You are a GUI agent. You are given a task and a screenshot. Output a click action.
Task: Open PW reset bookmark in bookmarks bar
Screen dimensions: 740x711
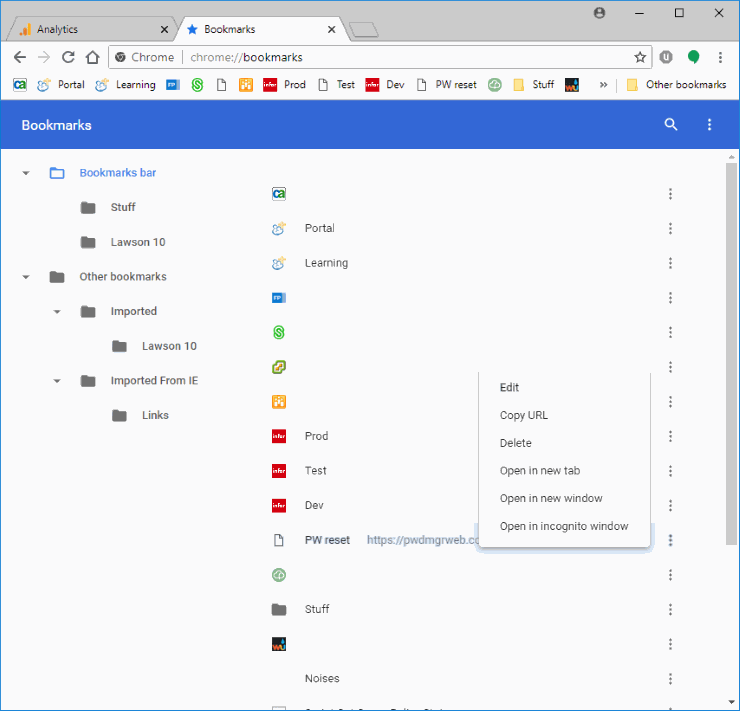pyautogui.click(x=447, y=85)
